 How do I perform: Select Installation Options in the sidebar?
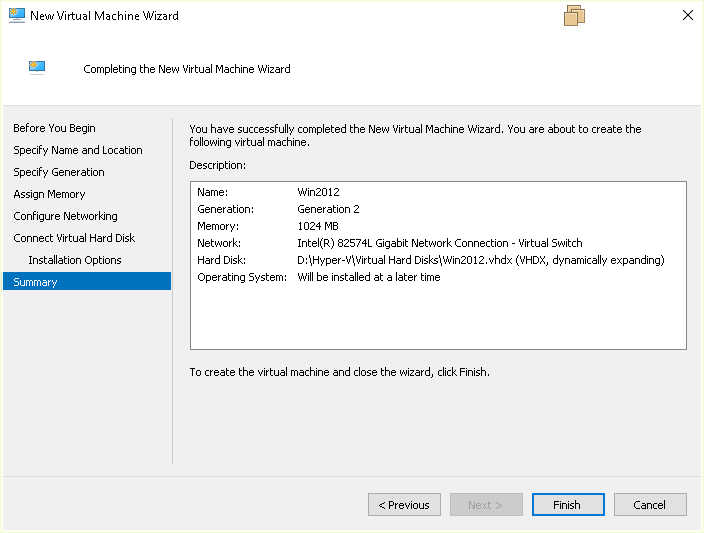(75, 260)
